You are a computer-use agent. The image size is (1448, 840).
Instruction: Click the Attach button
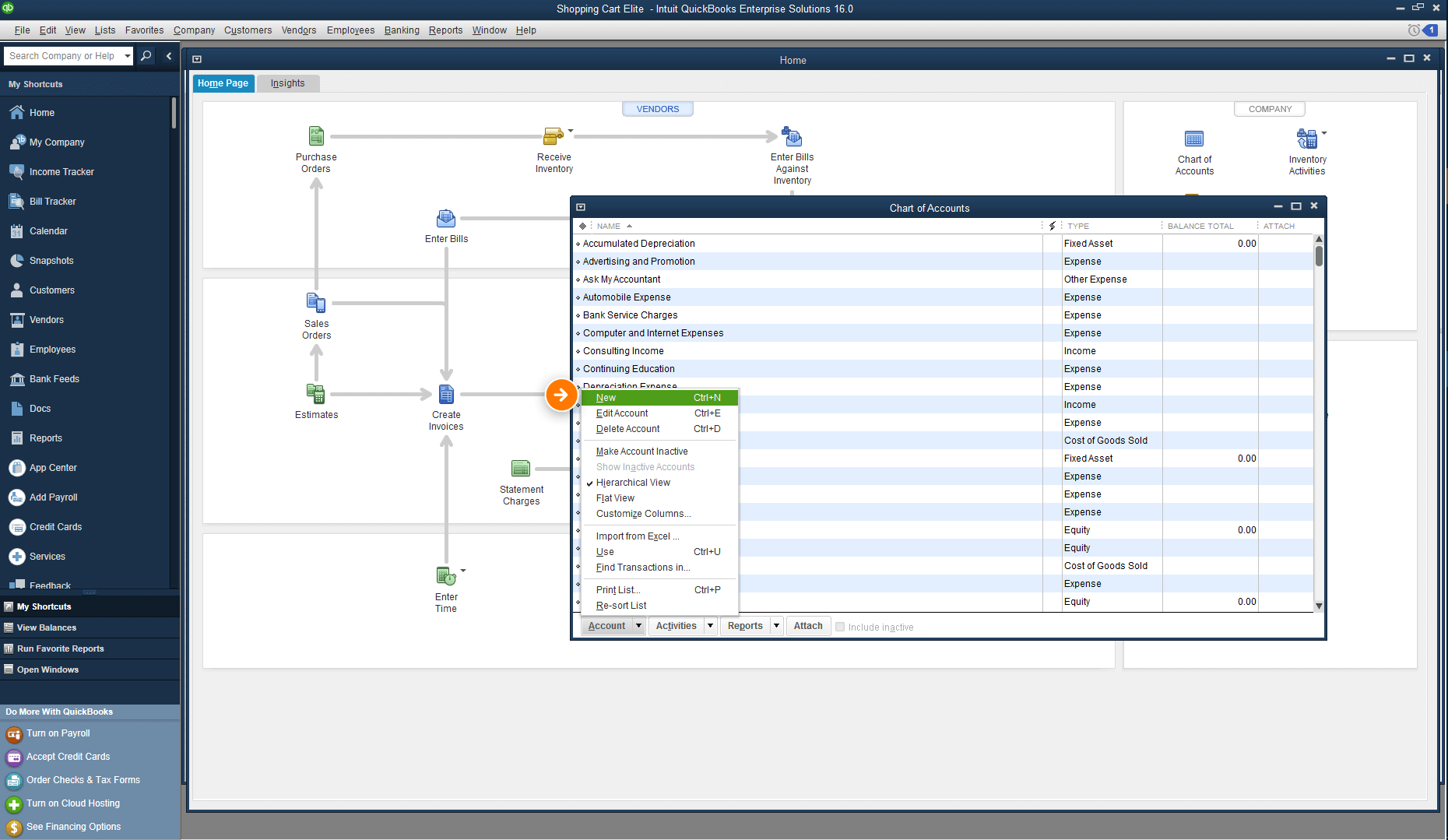coord(808,626)
